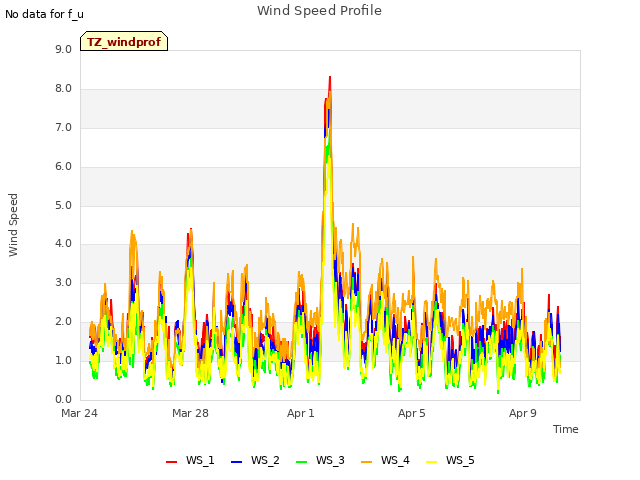Click the red WS_1 legend swatch
640x480 pixels.
click(171, 462)
